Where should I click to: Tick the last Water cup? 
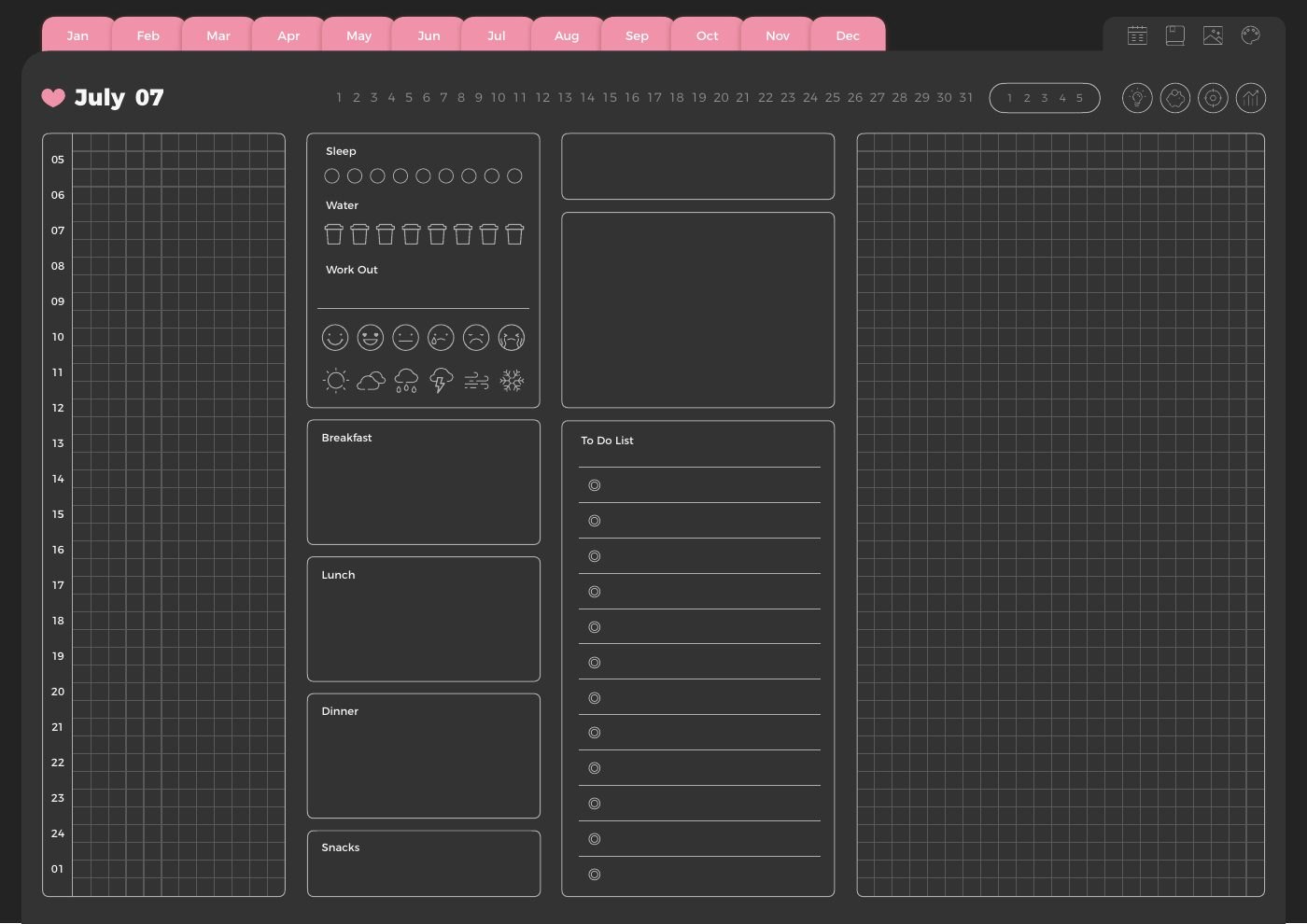514,234
